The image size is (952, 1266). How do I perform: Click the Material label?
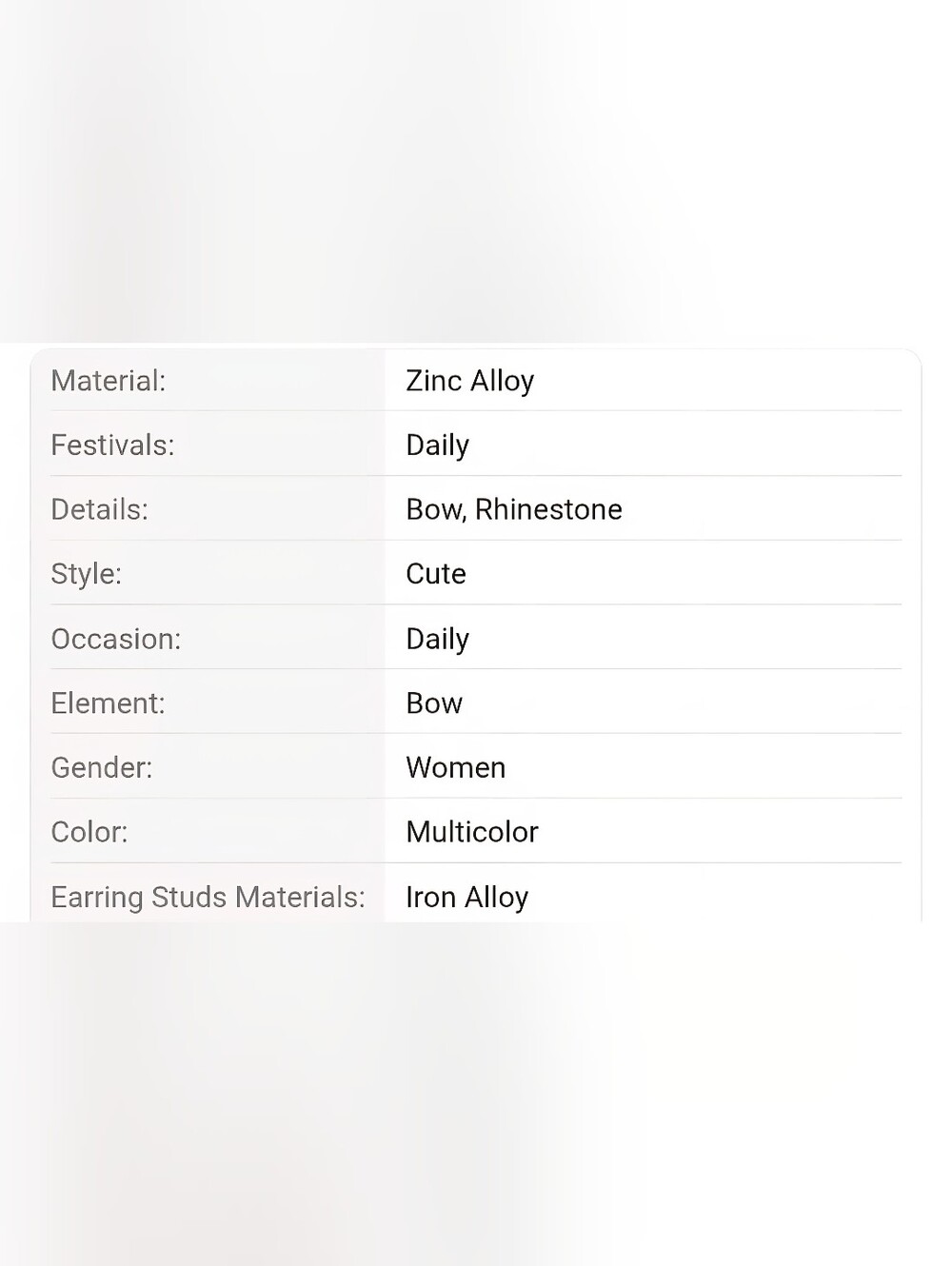tap(109, 381)
